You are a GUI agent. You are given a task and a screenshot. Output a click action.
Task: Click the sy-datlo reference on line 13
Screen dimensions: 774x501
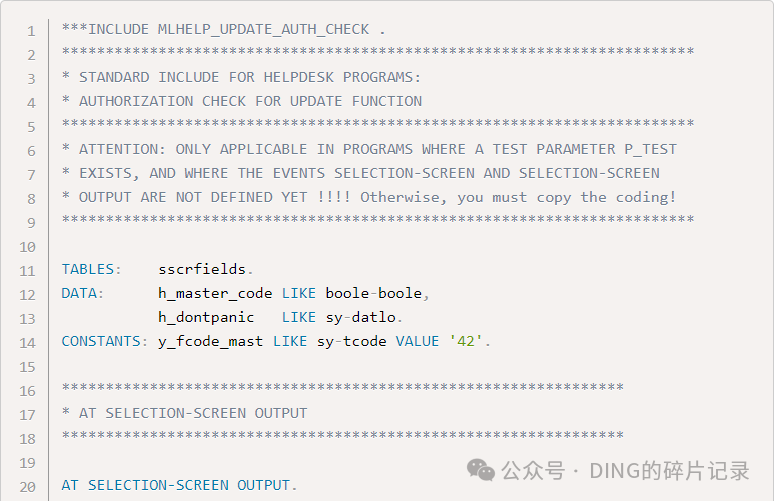tap(360, 317)
